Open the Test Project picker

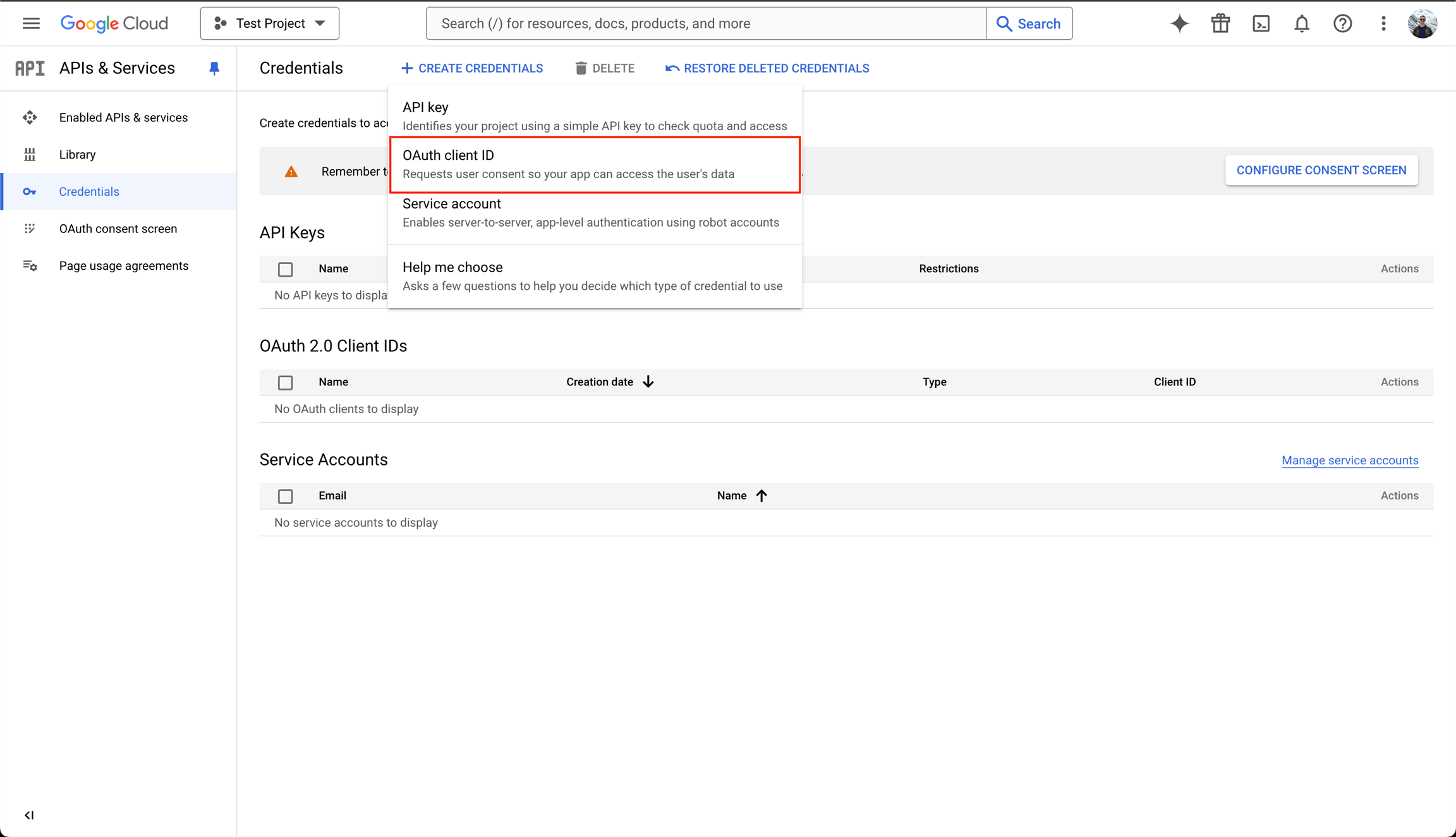(x=270, y=23)
